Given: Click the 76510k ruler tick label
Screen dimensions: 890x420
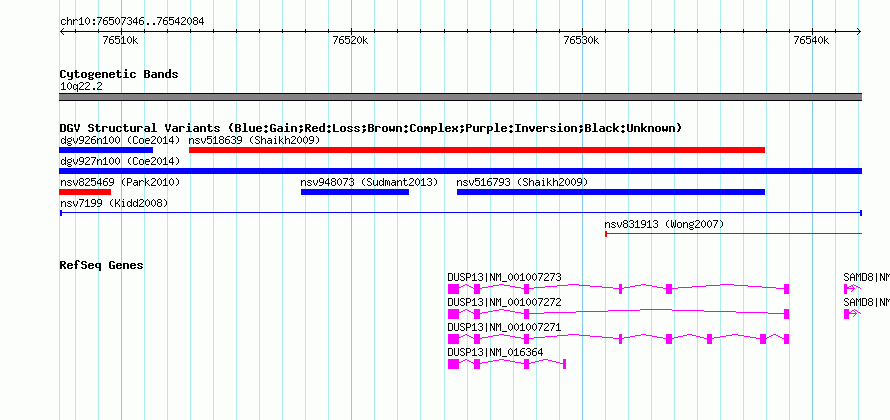Looking at the screenshot, I should [121, 40].
